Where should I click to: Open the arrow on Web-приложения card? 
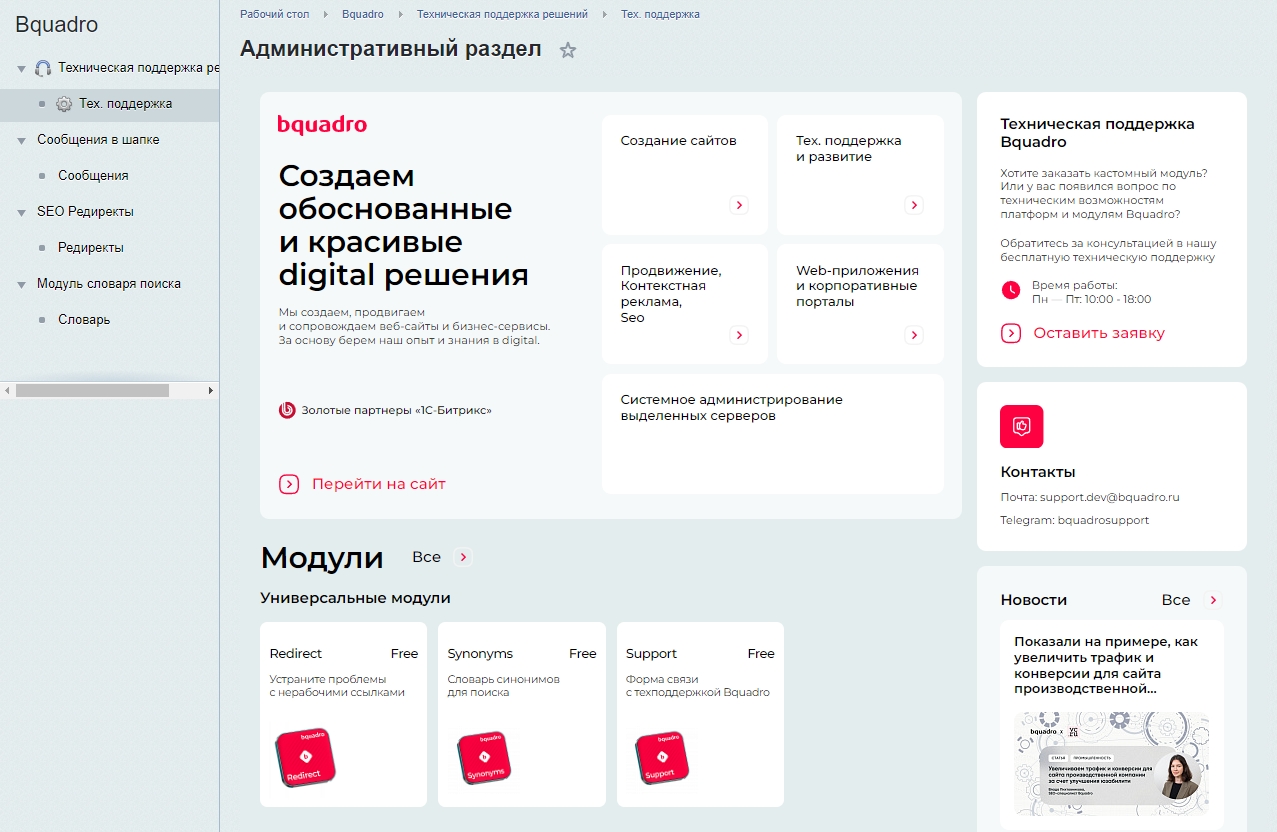click(914, 335)
